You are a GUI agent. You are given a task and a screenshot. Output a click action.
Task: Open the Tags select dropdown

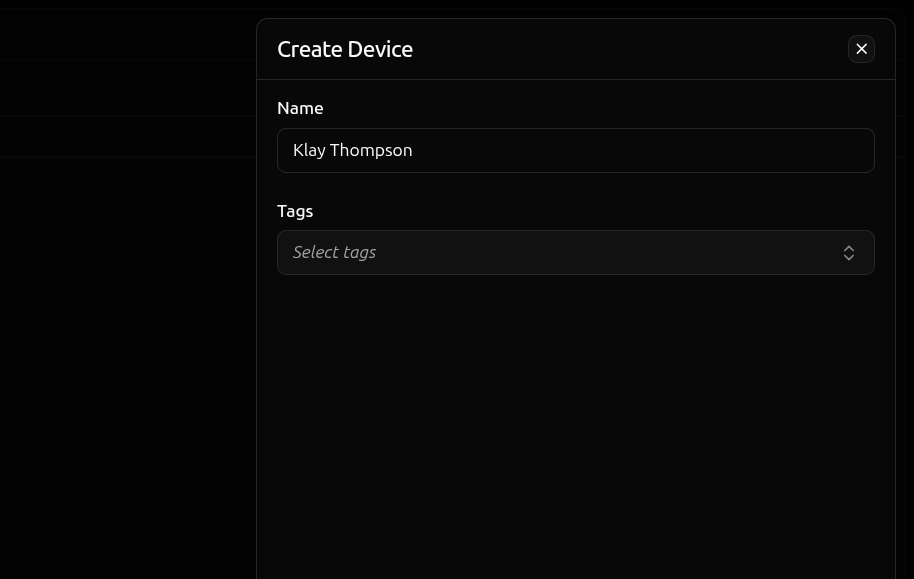click(x=575, y=252)
